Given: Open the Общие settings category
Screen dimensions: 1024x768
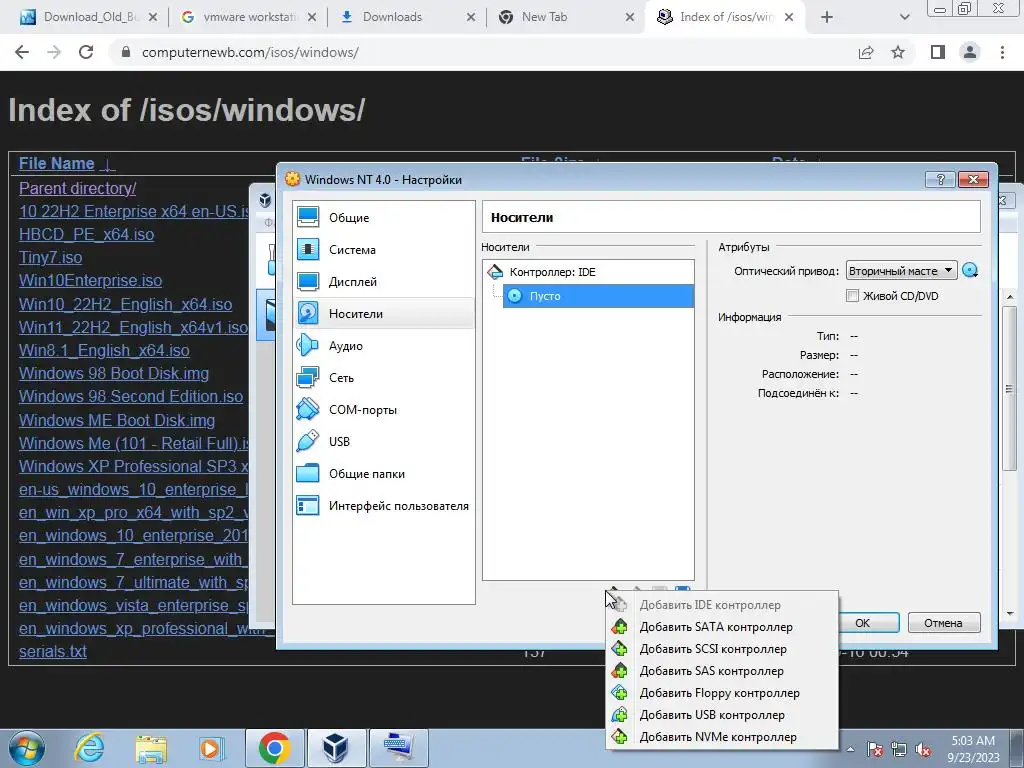Looking at the screenshot, I should tap(383, 217).
